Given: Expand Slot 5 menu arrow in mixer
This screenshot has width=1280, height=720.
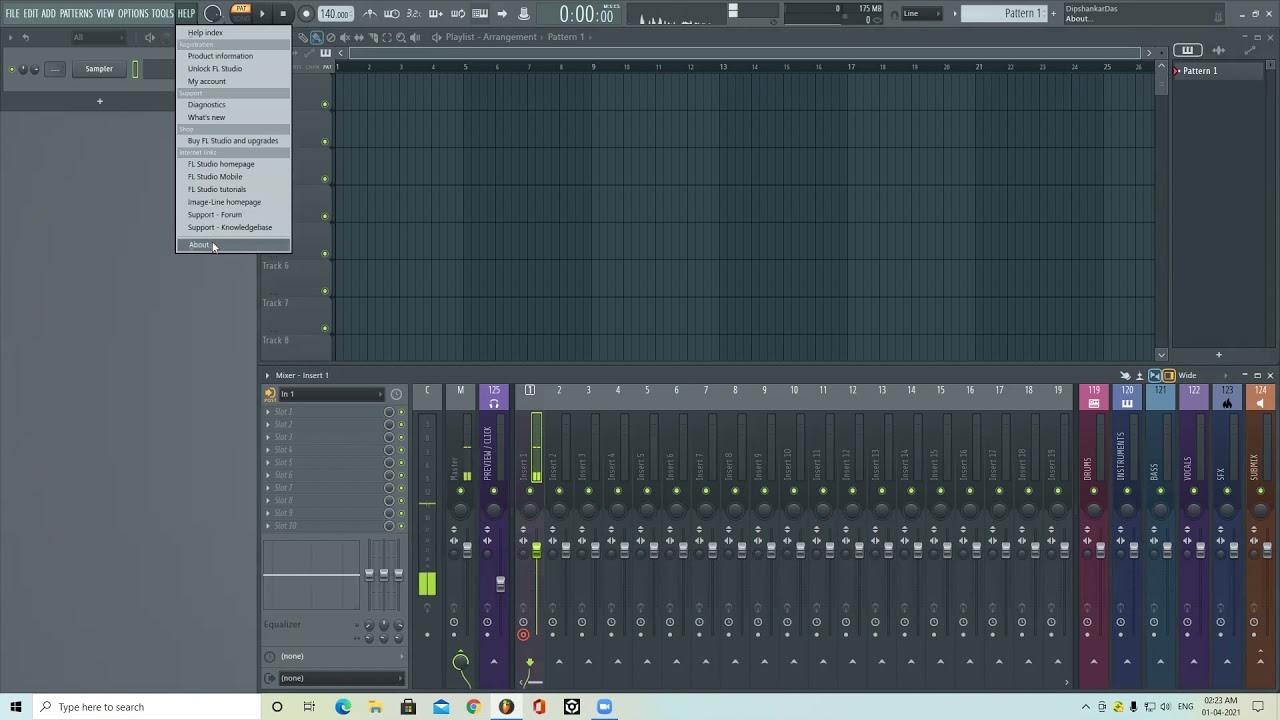Looking at the screenshot, I should (268, 463).
